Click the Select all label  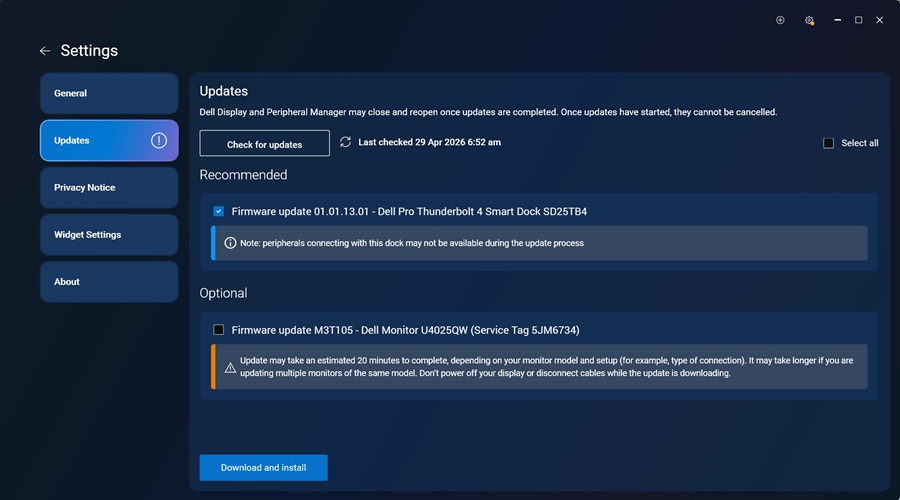click(x=860, y=143)
